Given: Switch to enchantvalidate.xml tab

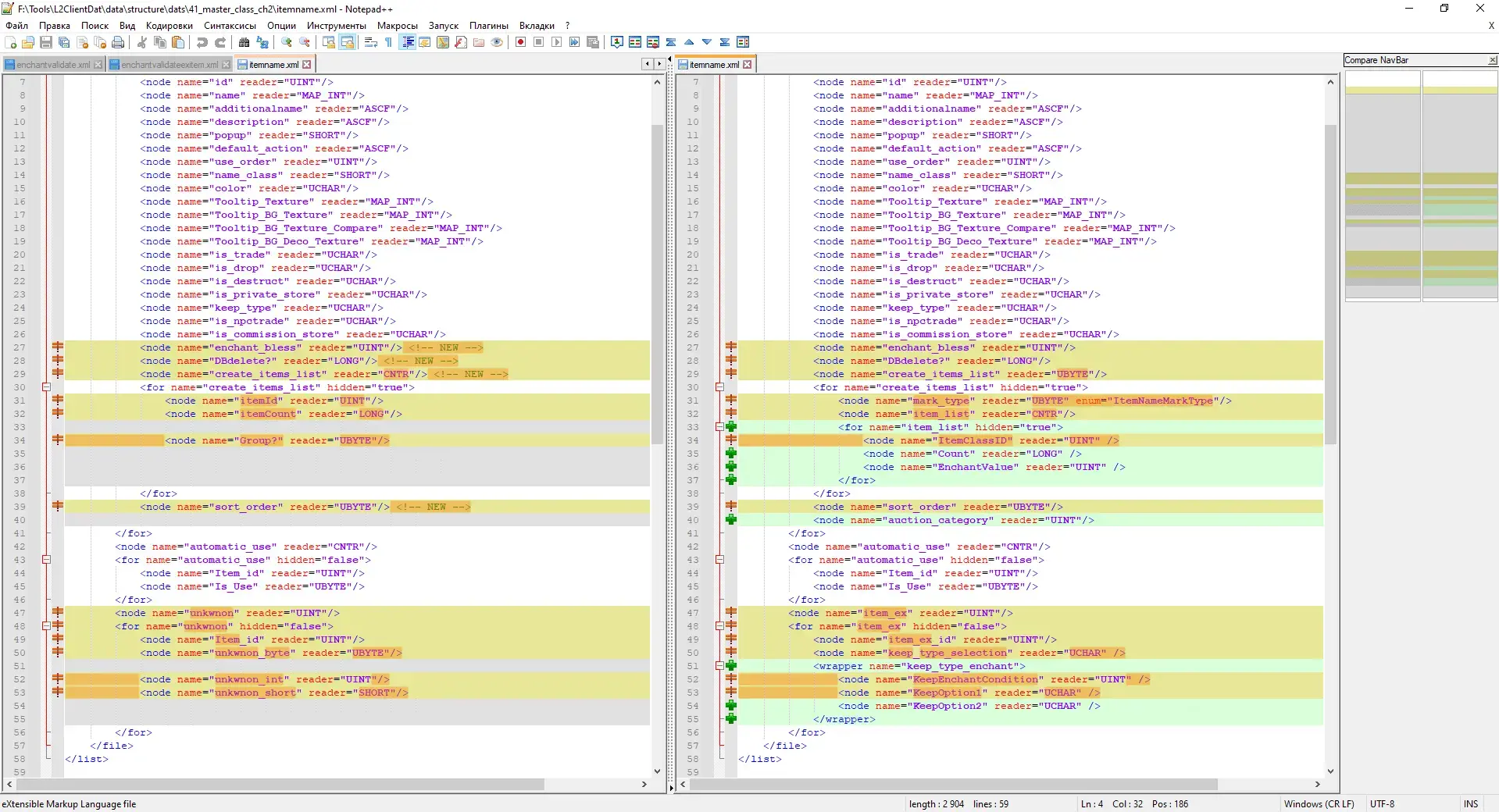Looking at the screenshot, I should 53,65.
